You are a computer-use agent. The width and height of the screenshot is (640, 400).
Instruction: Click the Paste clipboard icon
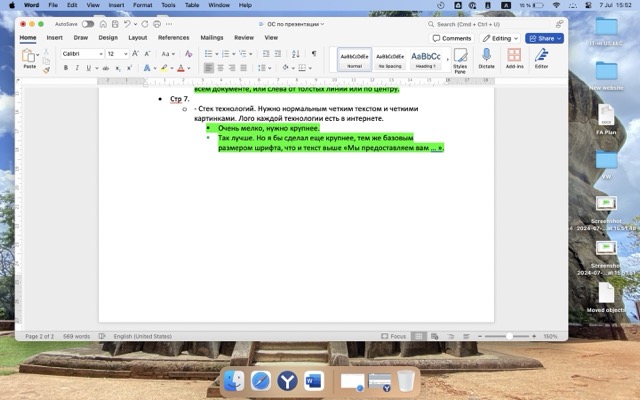click(x=29, y=56)
